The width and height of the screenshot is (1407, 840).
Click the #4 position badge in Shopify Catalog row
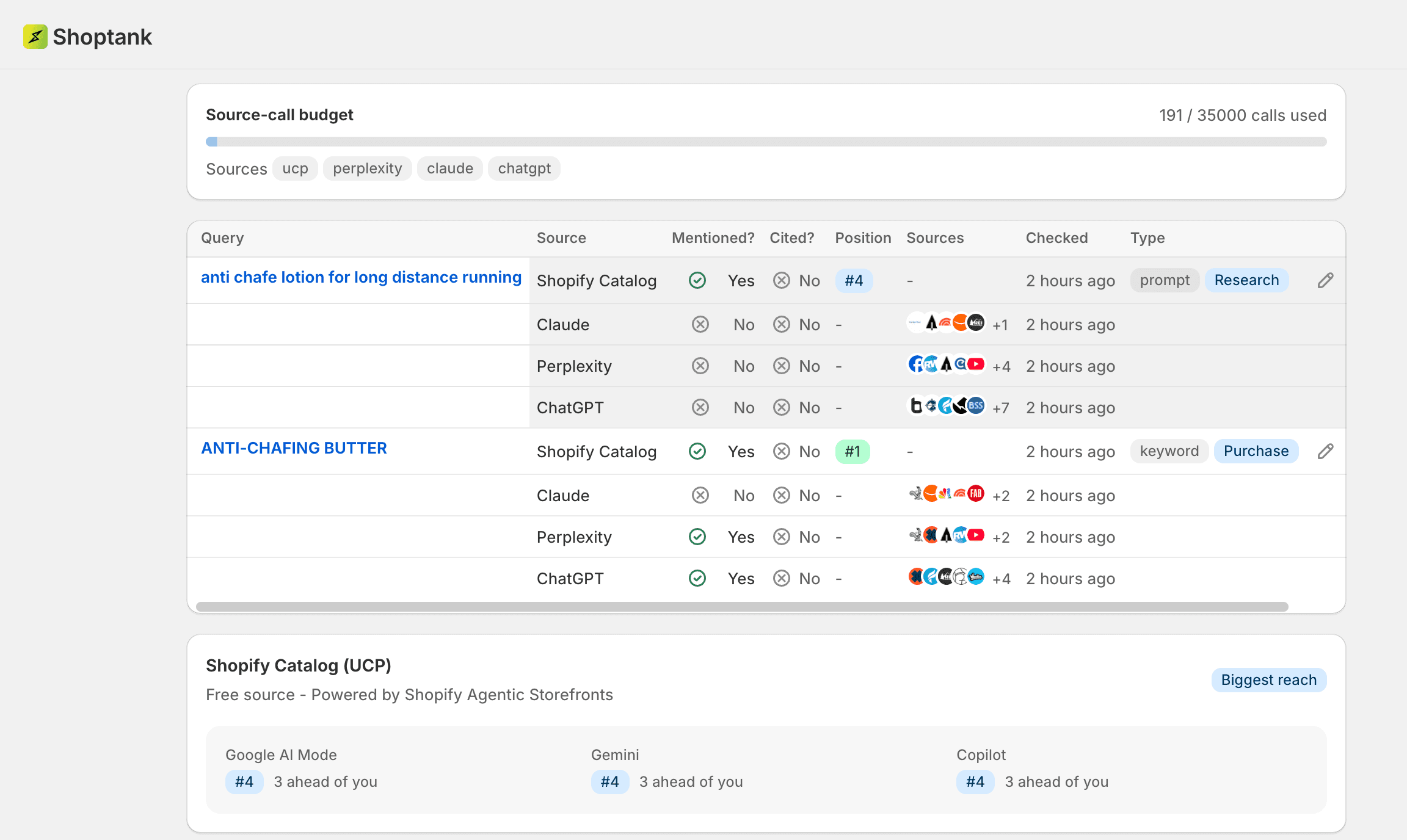pos(854,281)
